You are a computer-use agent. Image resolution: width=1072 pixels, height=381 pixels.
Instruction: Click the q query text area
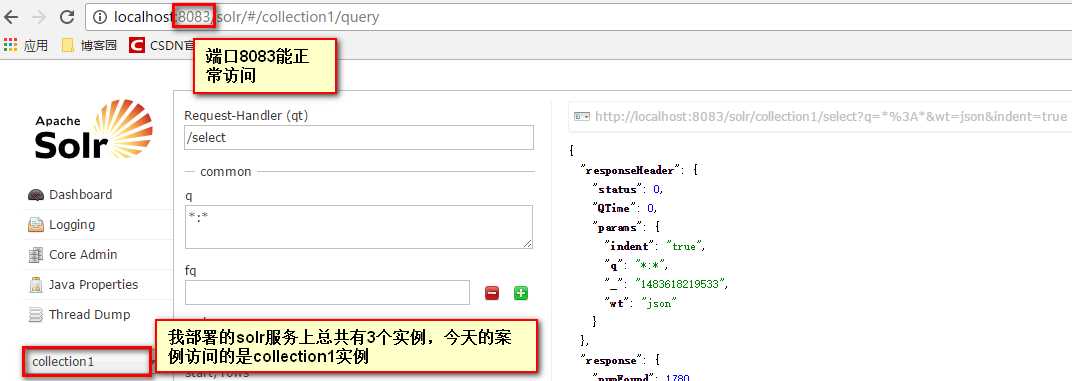(x=359, y=227)
